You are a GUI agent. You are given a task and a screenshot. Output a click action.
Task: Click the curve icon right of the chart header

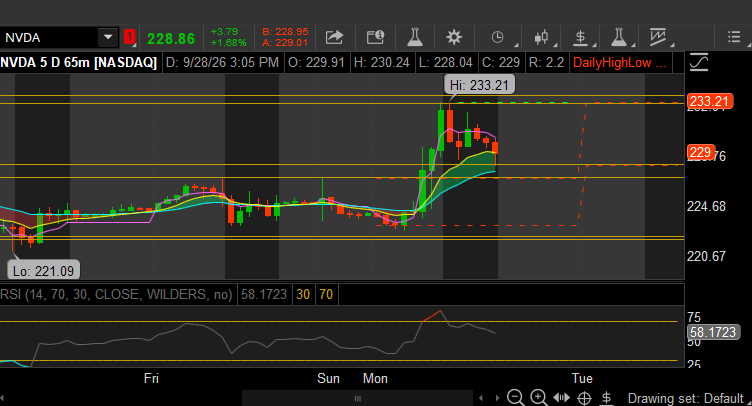(699, 62)
